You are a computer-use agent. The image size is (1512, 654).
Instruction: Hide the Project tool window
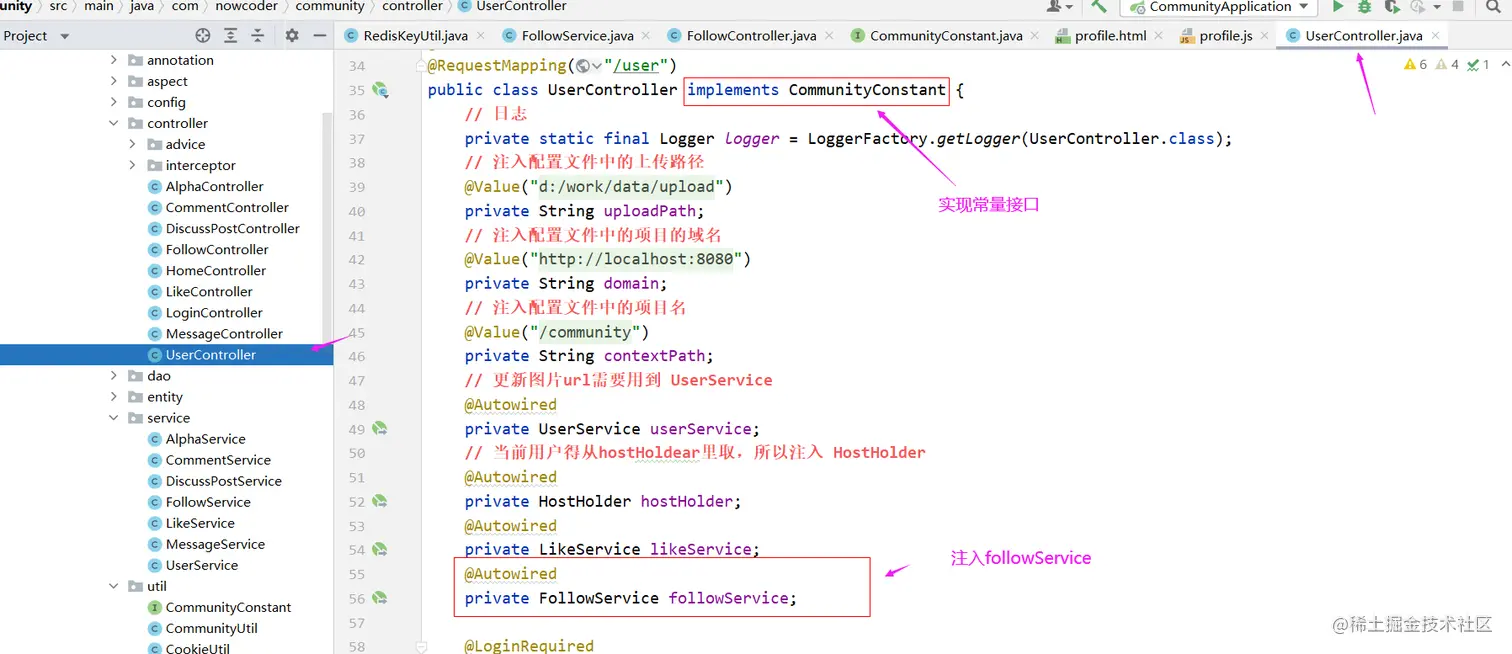click(320, 35)
